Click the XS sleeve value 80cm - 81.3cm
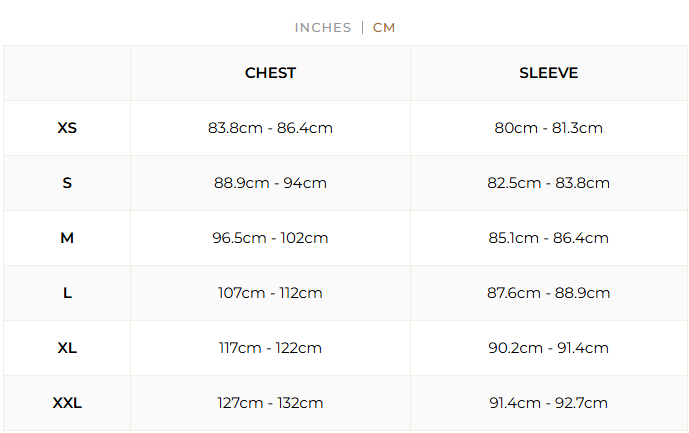Viewport: 689px width, 433px height. tap(548, 128)
